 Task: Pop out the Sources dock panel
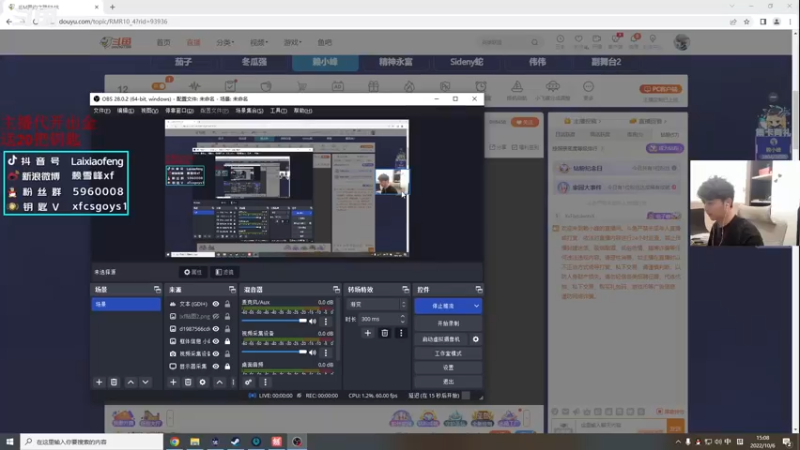pyautogui.click(x=232, y=289)
